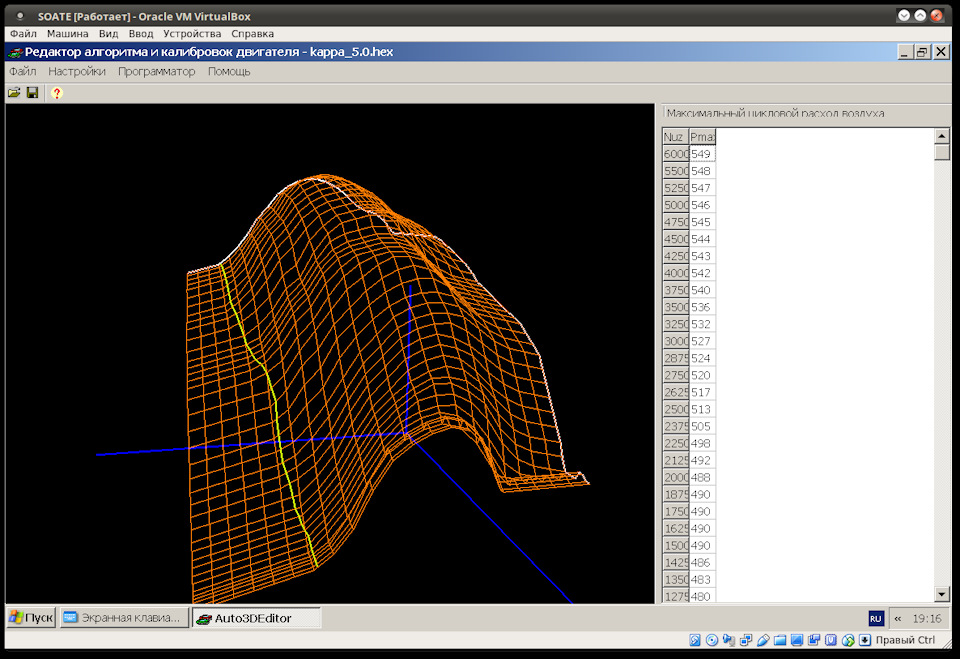
Task: Toggle the RU keyboard language indicator
Action: coord(876,619)
